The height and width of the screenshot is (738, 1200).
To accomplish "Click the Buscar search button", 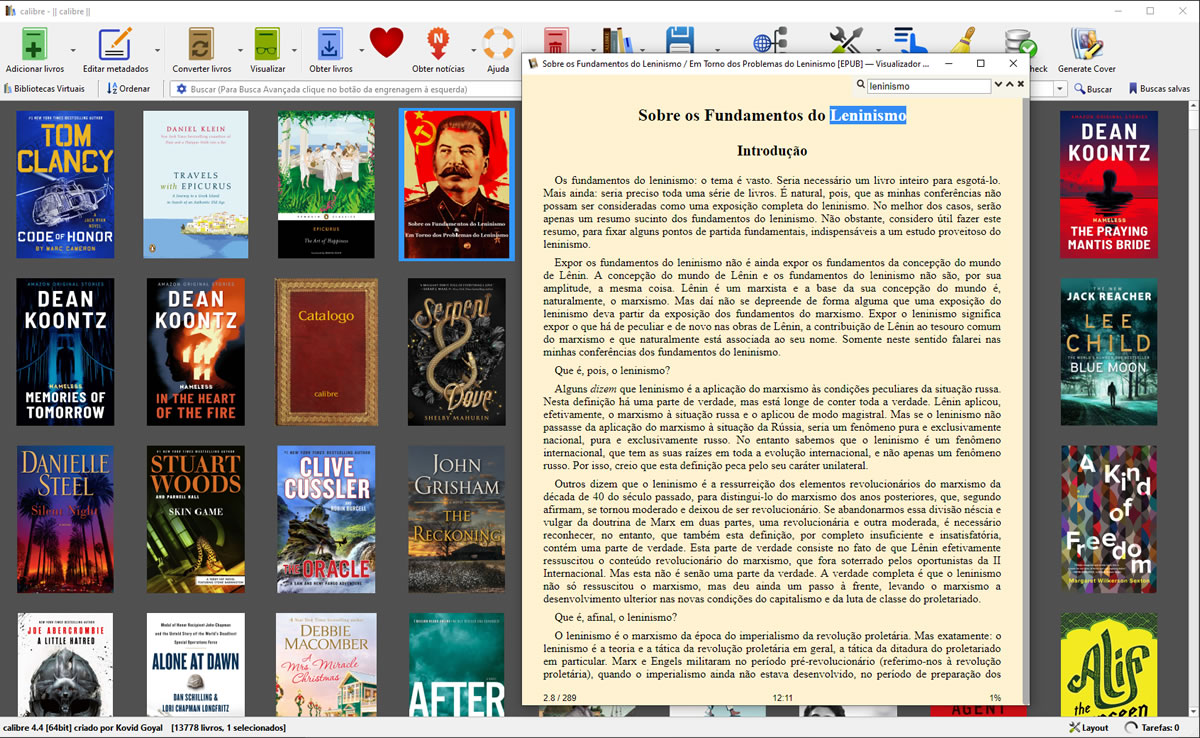I will 1093,89.
